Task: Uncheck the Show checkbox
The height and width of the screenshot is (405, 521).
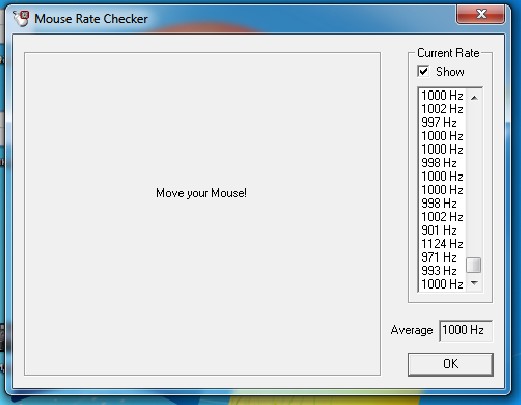Action: coord(423,71)
